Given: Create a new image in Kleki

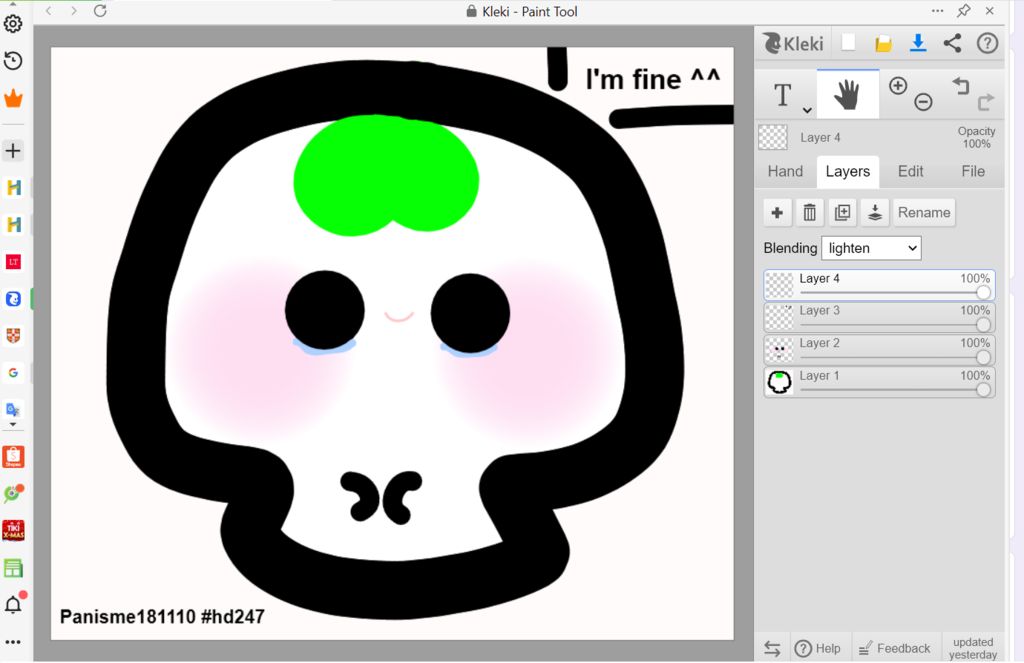Looking at the screenshot, I should (848, 42).
